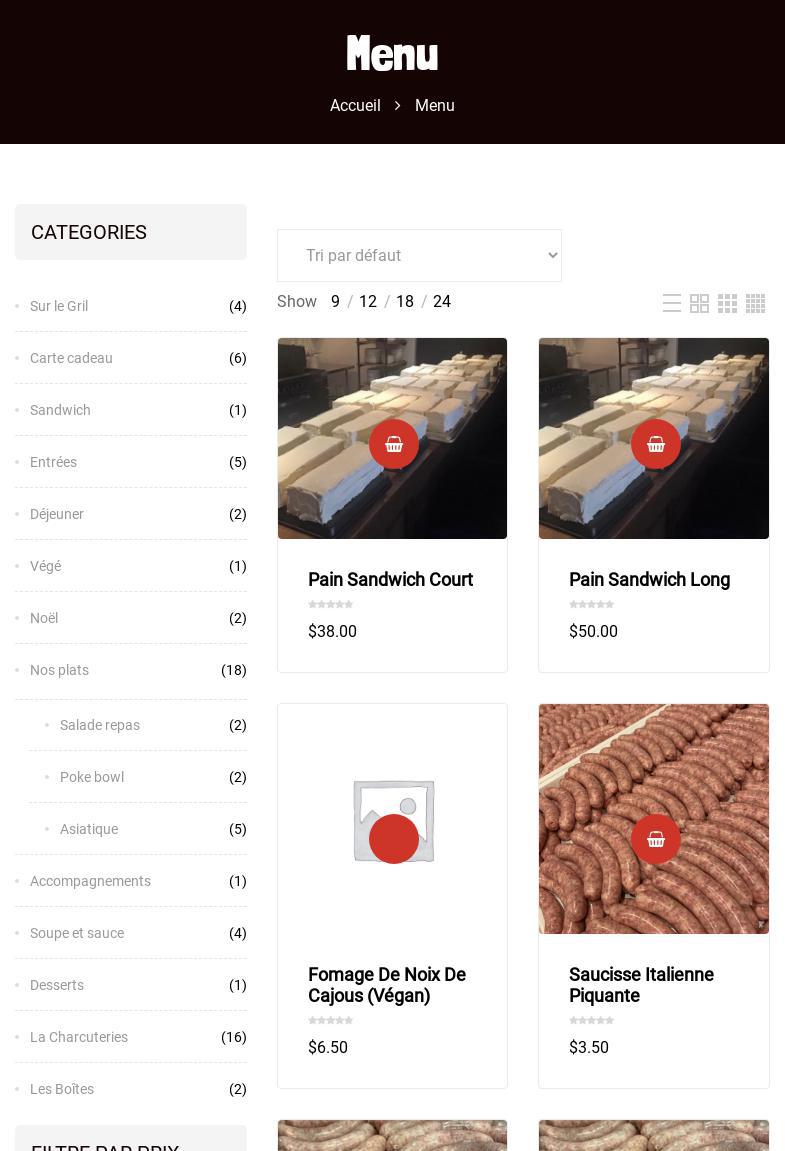Open the La Charcuteries category
The height and width of the screenshot is (1151, 785).
pos(79,1037)
